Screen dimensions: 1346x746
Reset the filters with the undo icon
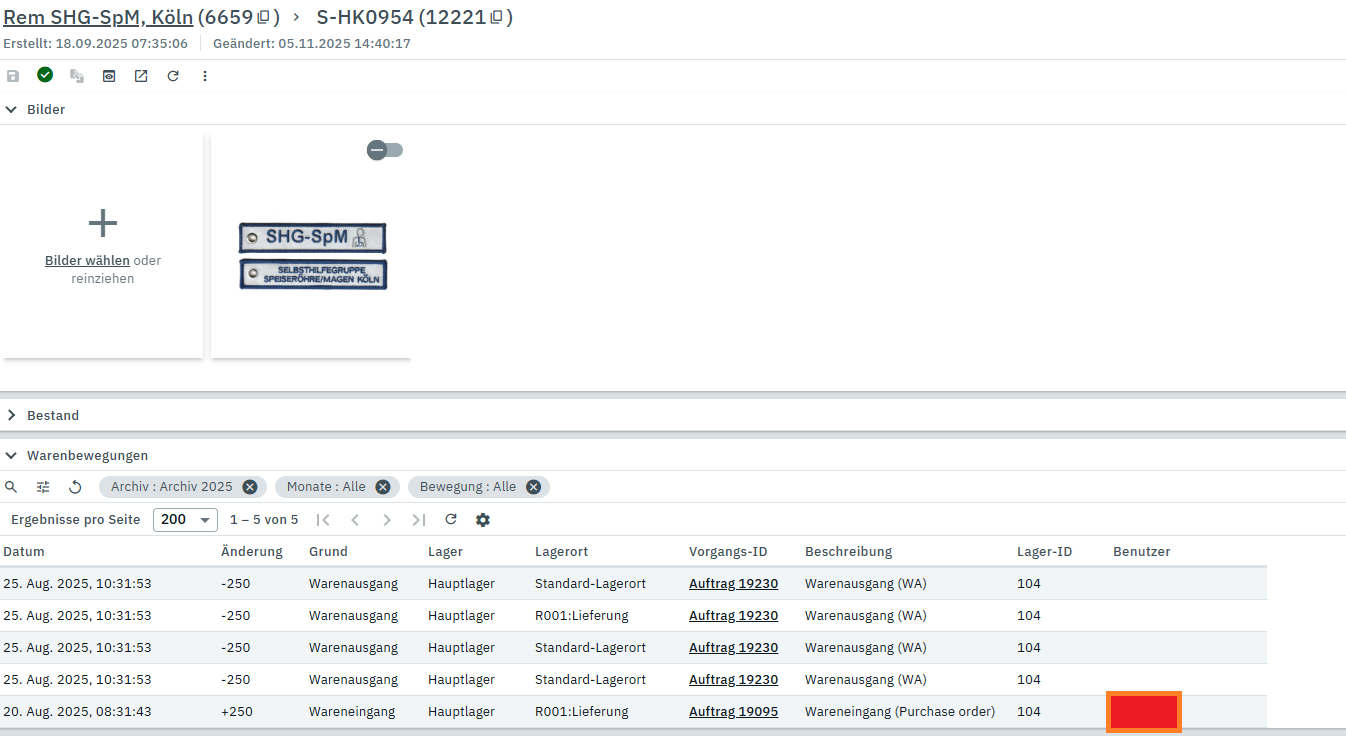point(75,487)
